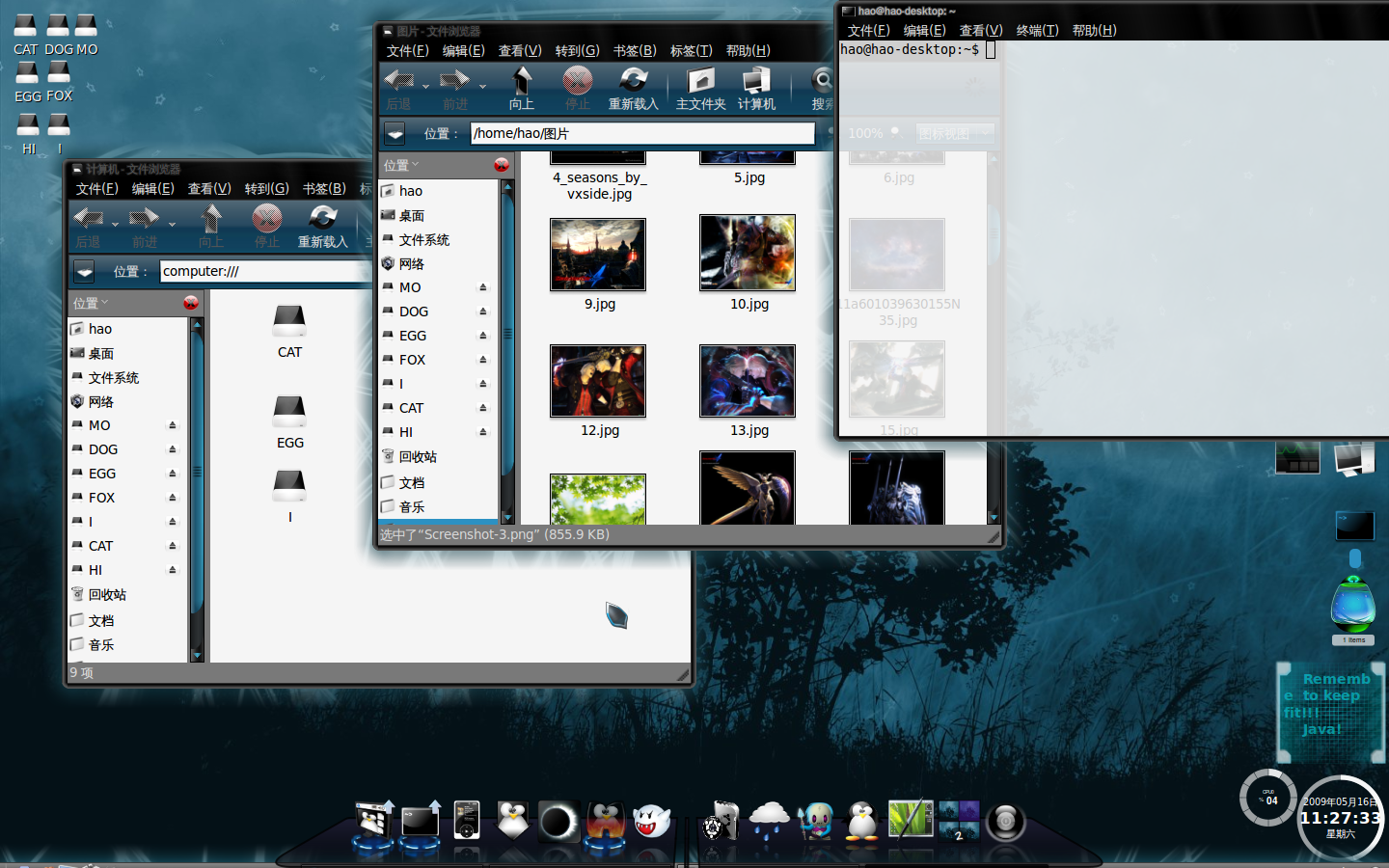The image size is (1389, 868).
Task: Click the glowing egg trash widget showing 1 items
Action: coord(1353,609)
